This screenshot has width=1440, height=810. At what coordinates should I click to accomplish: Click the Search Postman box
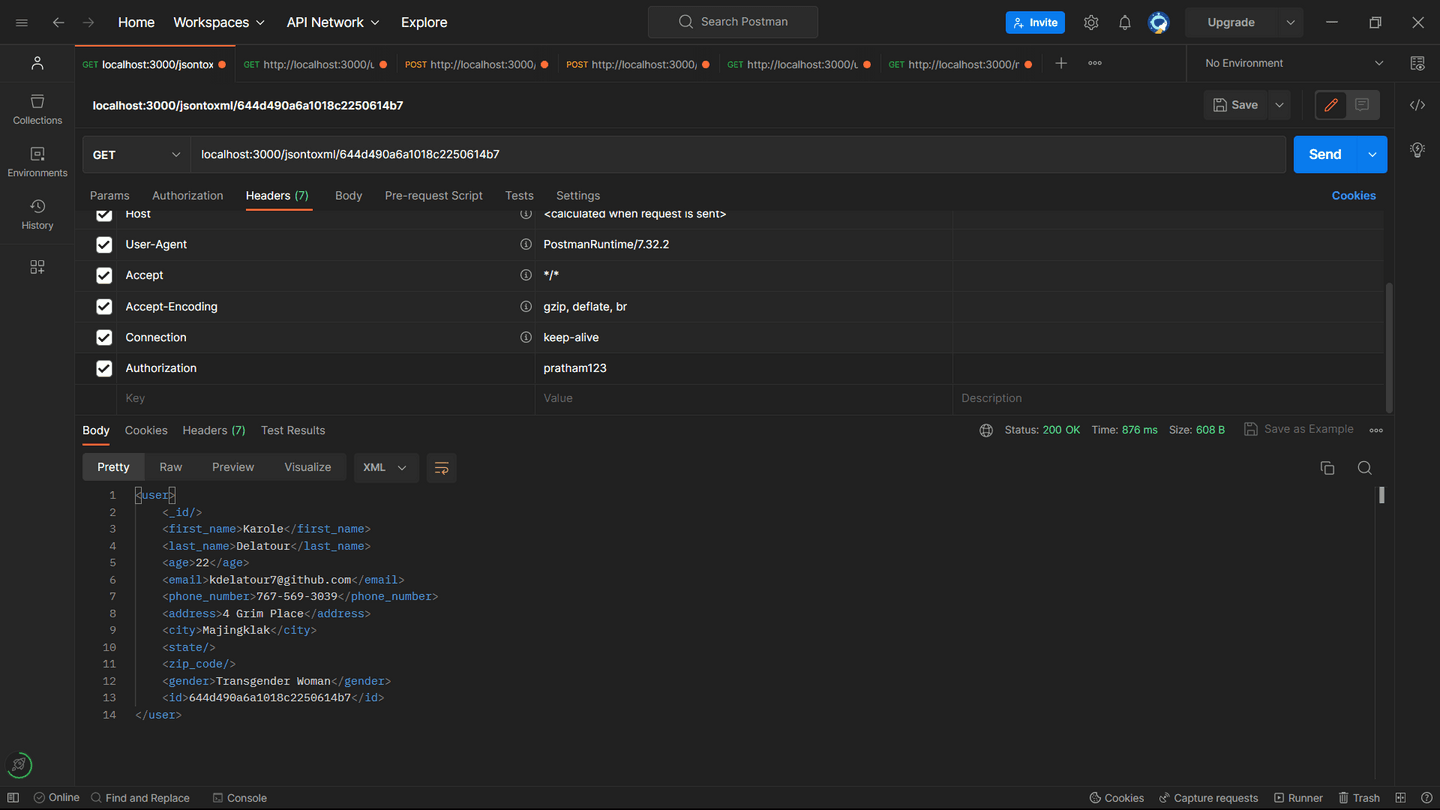733,22
